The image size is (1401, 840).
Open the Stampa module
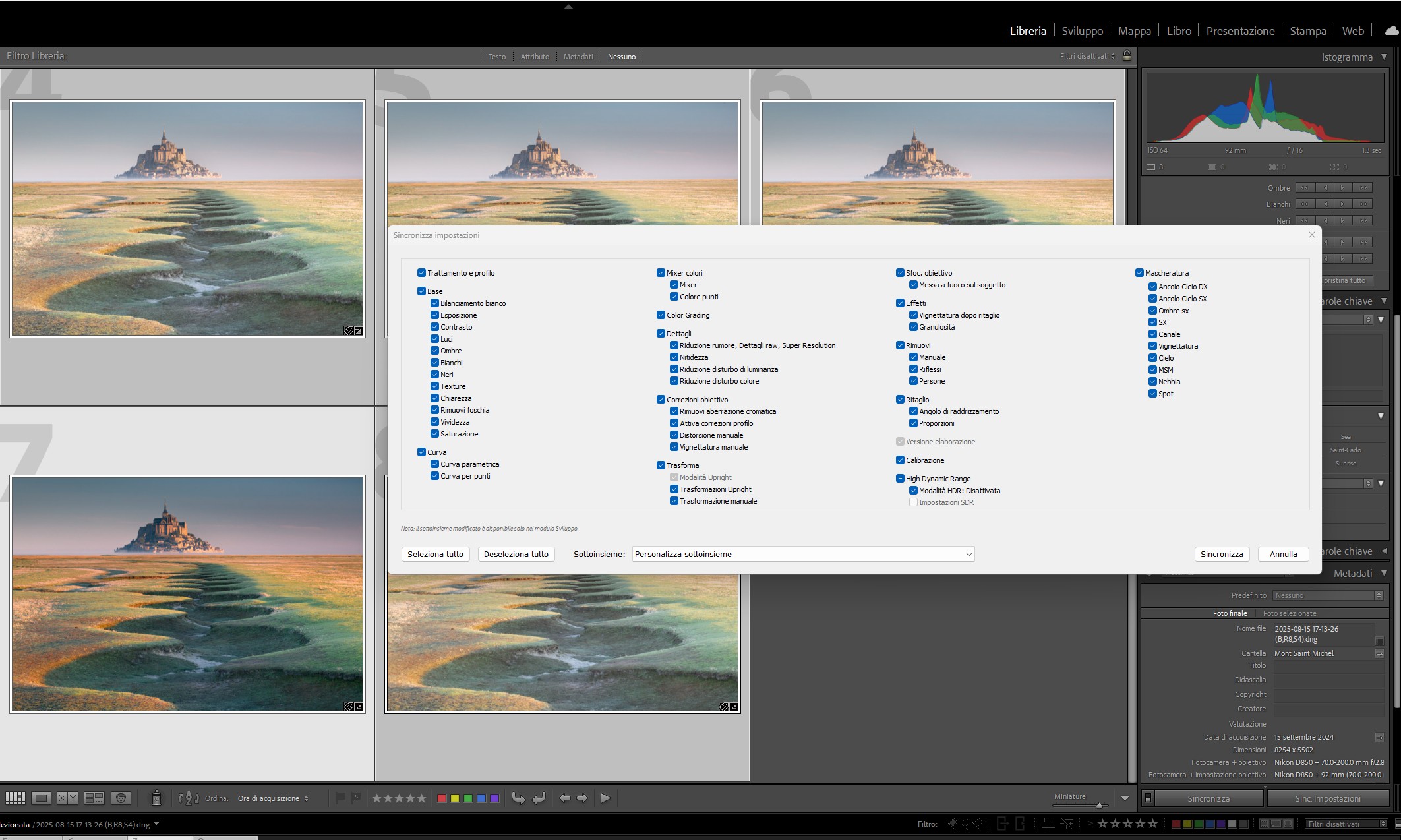click(x=1308, y=31)
